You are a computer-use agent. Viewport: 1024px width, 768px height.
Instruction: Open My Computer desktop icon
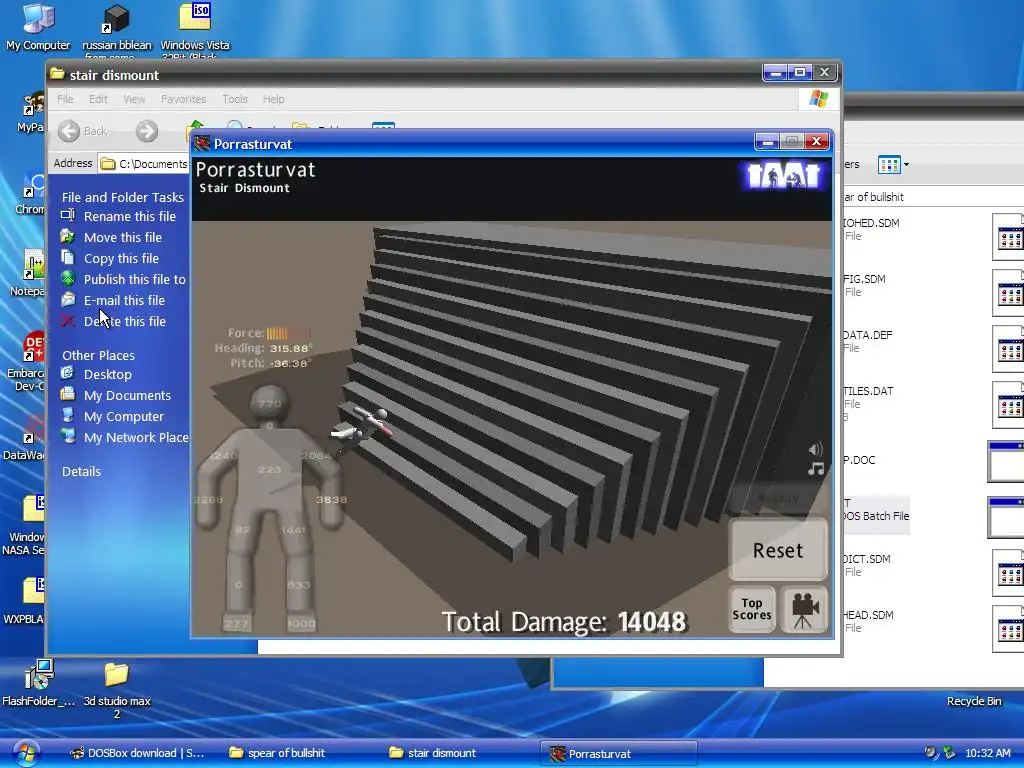[38, 26]
